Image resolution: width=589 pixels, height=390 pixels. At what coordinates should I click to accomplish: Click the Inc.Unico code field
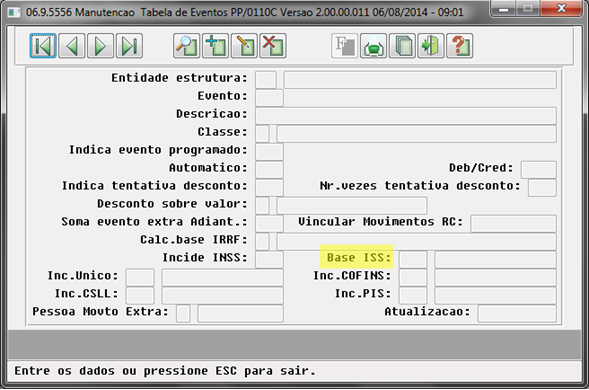140,278
